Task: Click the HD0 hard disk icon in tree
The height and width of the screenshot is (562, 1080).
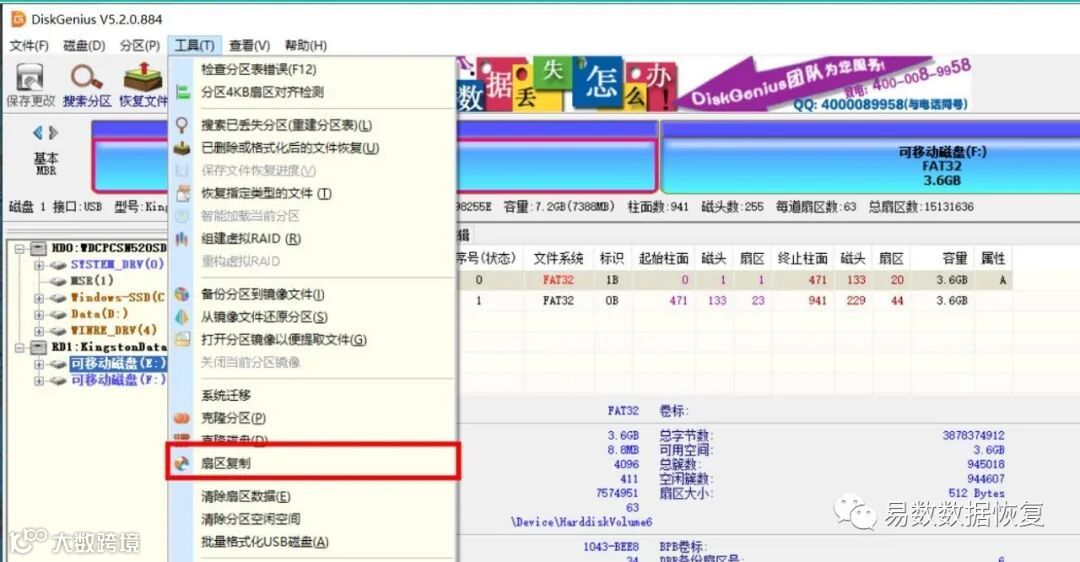Action: click(x=39, y=248)
